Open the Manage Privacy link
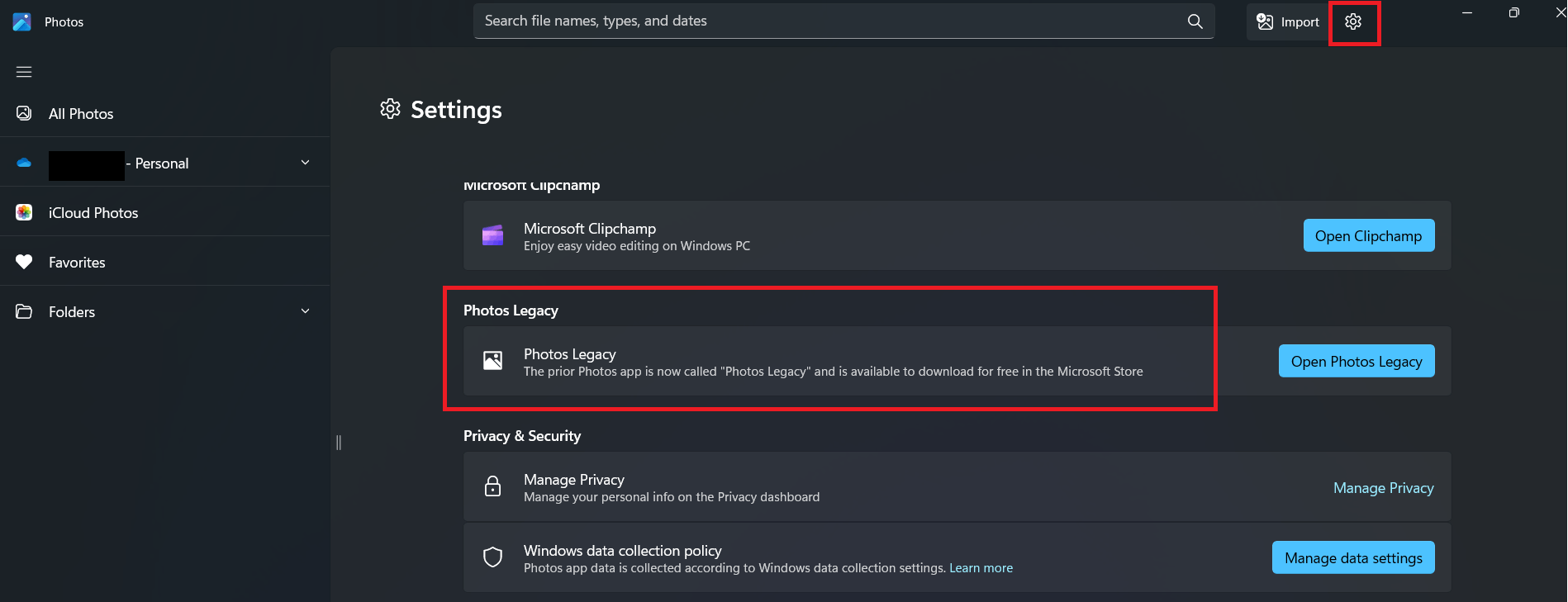1568x602 pixels. [1384, 488]
